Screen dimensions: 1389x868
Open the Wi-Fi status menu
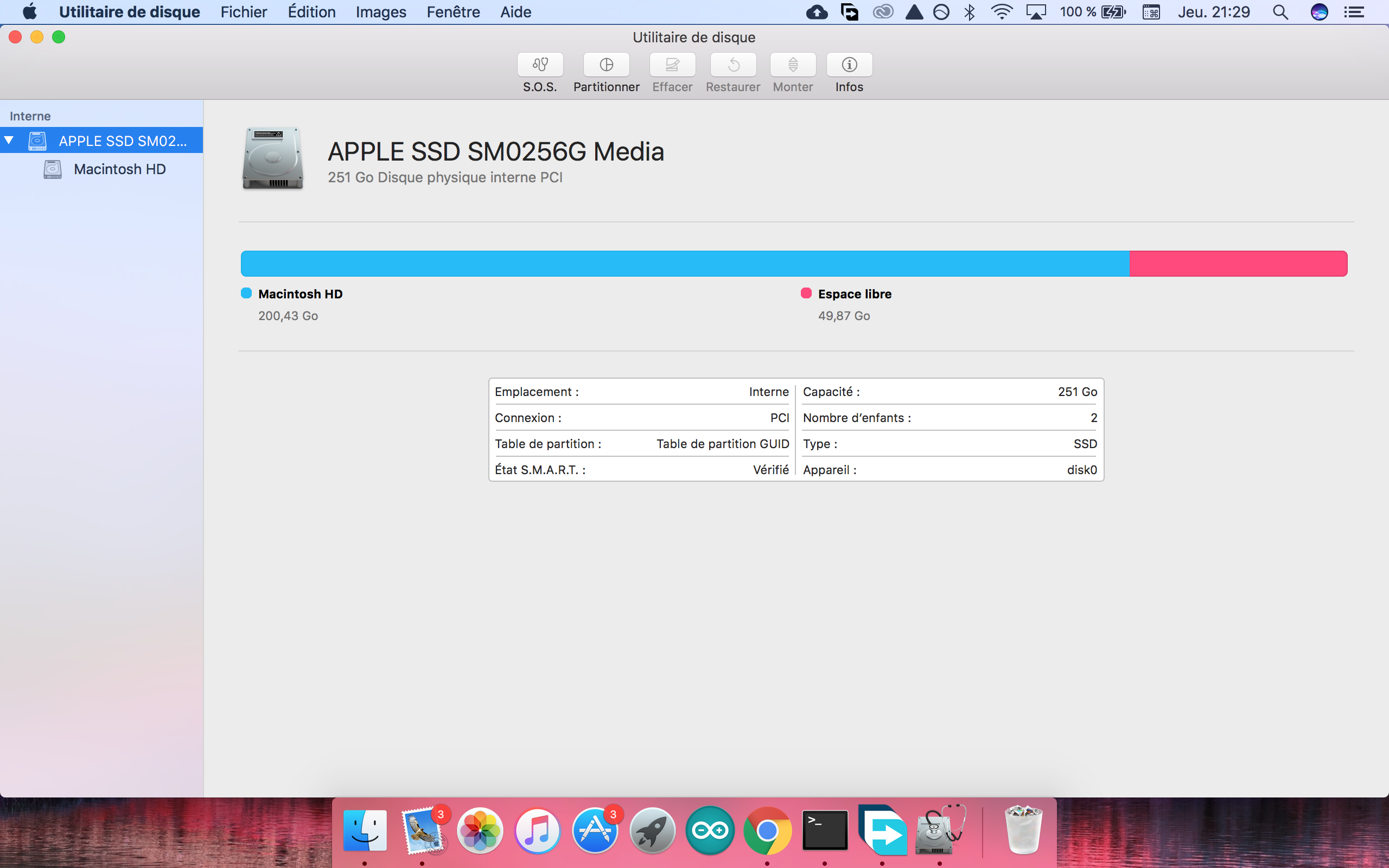(x=1002, y=11)
